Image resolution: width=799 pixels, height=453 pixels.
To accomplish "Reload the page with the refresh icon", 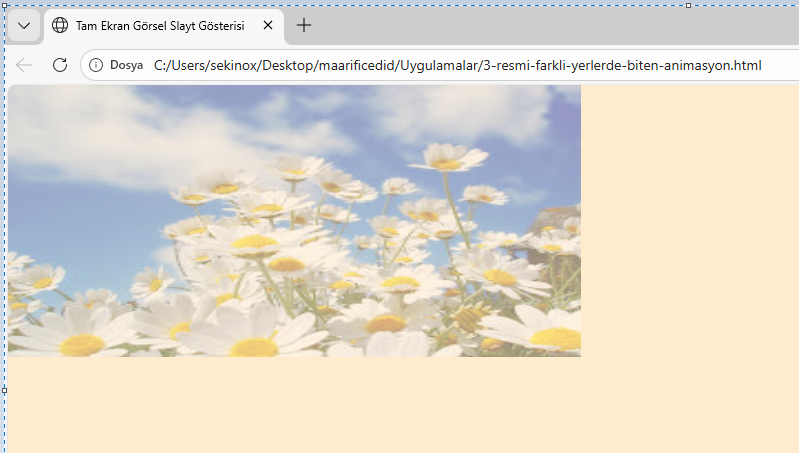I will (60, 65).
